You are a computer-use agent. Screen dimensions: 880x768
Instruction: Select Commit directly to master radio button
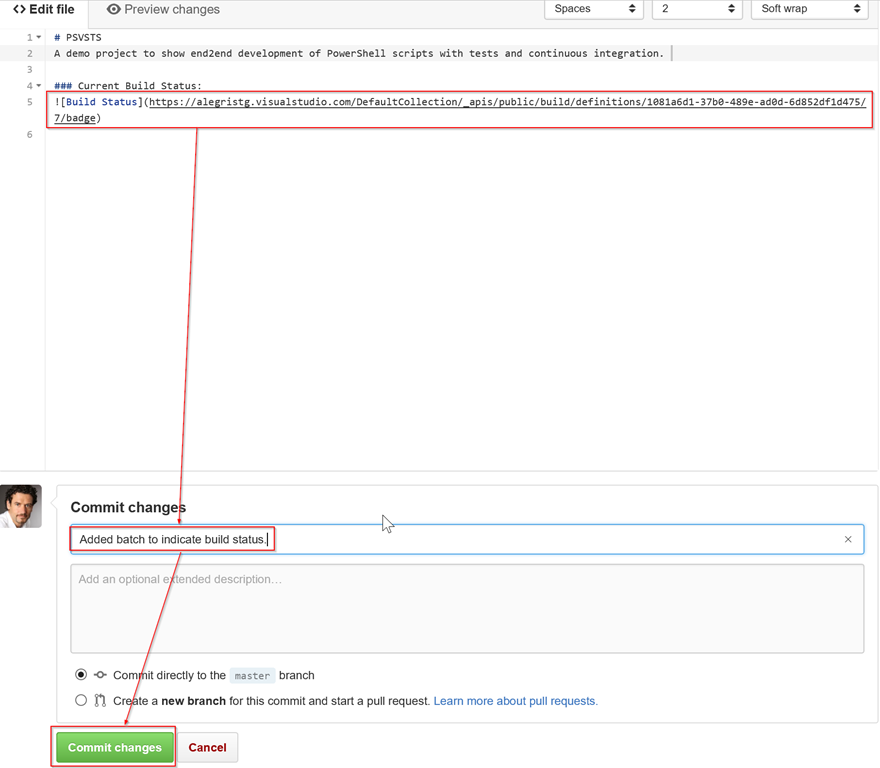pyautogui.click(x=81, y=675)
